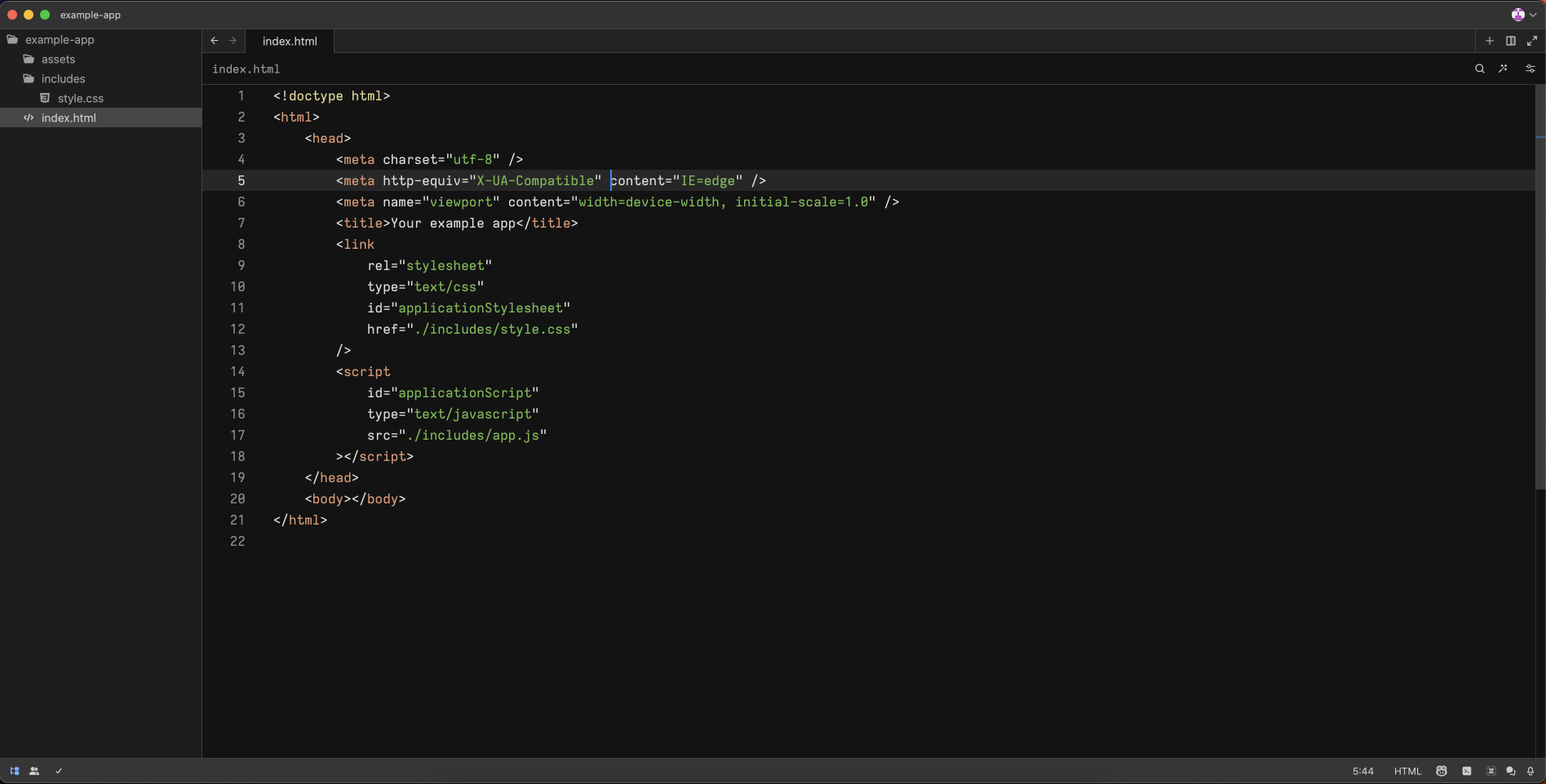Open editor controls sliders icon
The width and height of the screenshot is (1546, 784).
pos(1530,69)
